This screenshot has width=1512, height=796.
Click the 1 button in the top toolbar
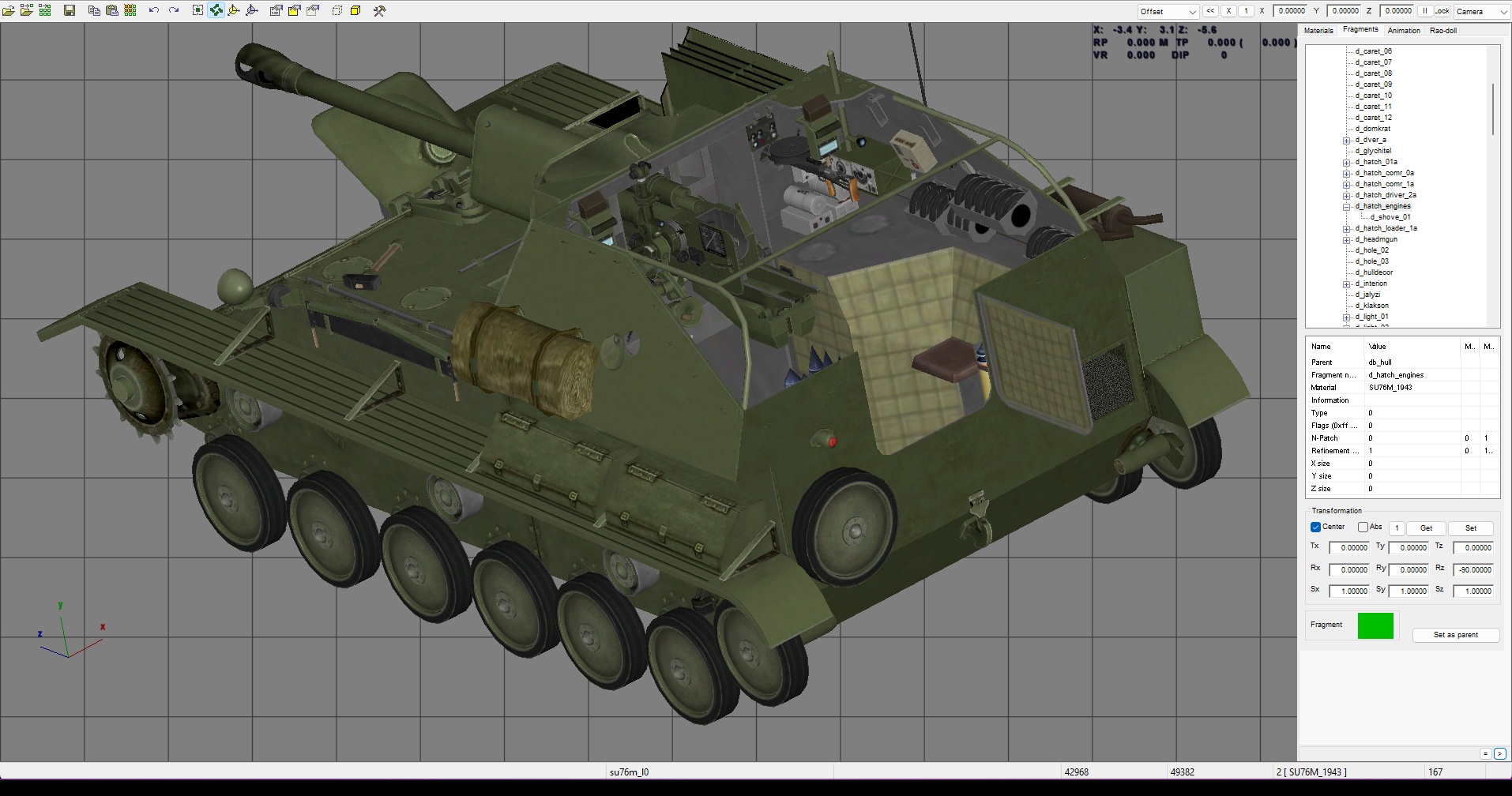pyautogui.click(x=1246, y=11)
